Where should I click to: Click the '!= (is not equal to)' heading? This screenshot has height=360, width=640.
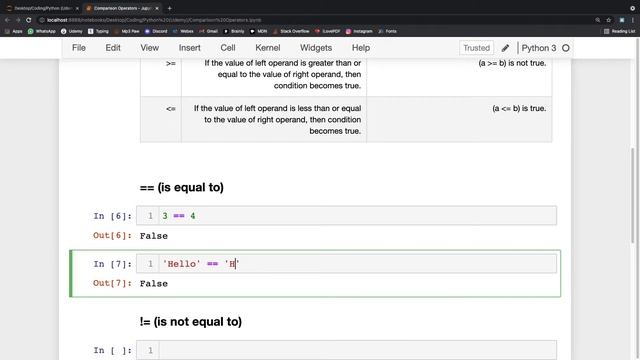[x=191, y=322]
